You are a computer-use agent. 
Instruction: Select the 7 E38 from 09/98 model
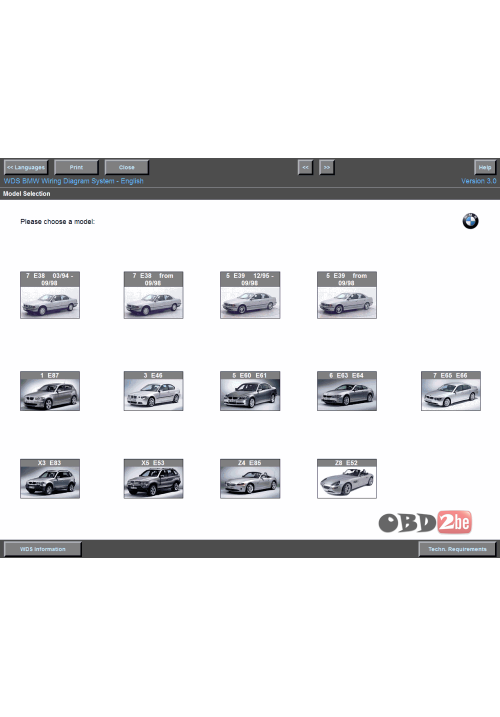coord(153,295)
